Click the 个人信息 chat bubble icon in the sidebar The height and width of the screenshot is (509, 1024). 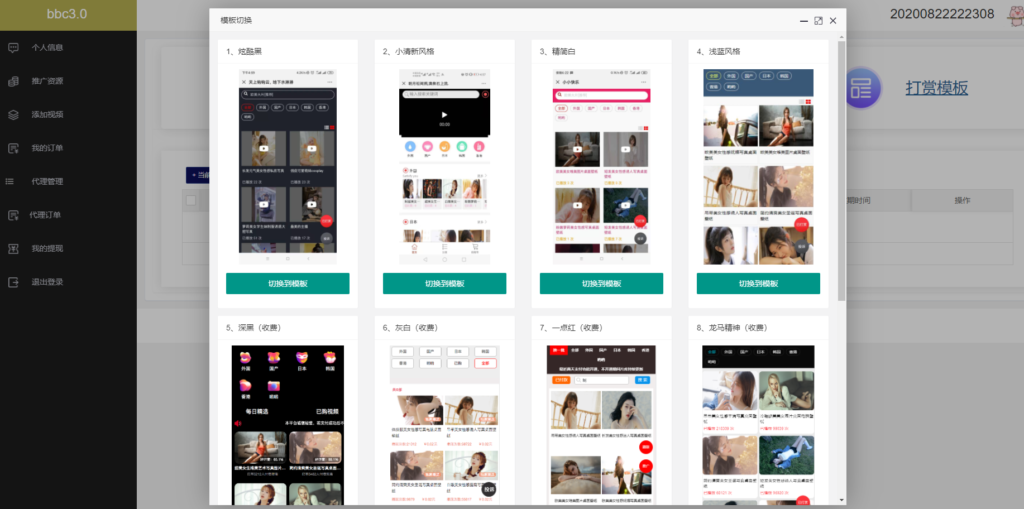tap(13, 47)
